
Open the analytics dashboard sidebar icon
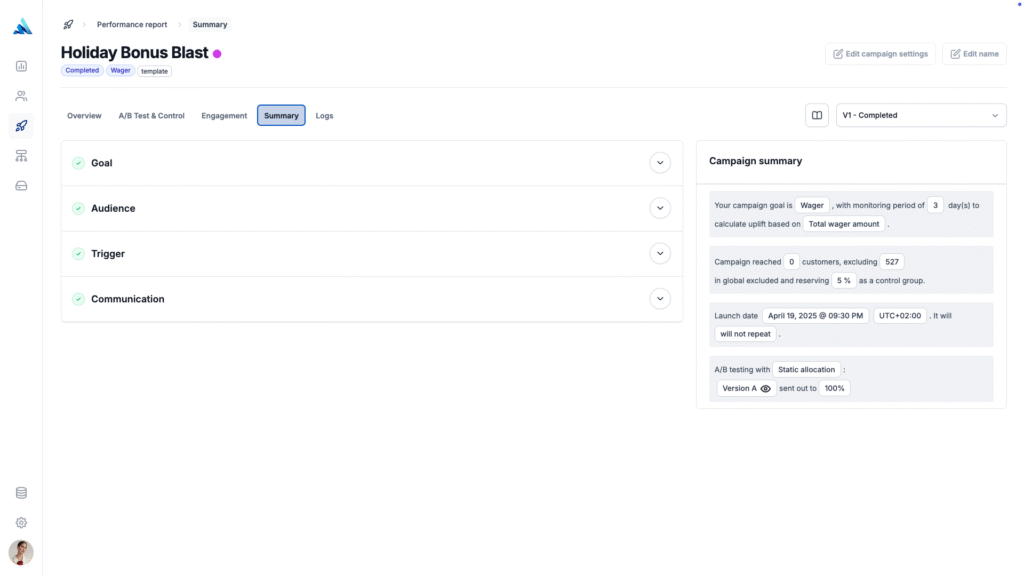(21, 66)
